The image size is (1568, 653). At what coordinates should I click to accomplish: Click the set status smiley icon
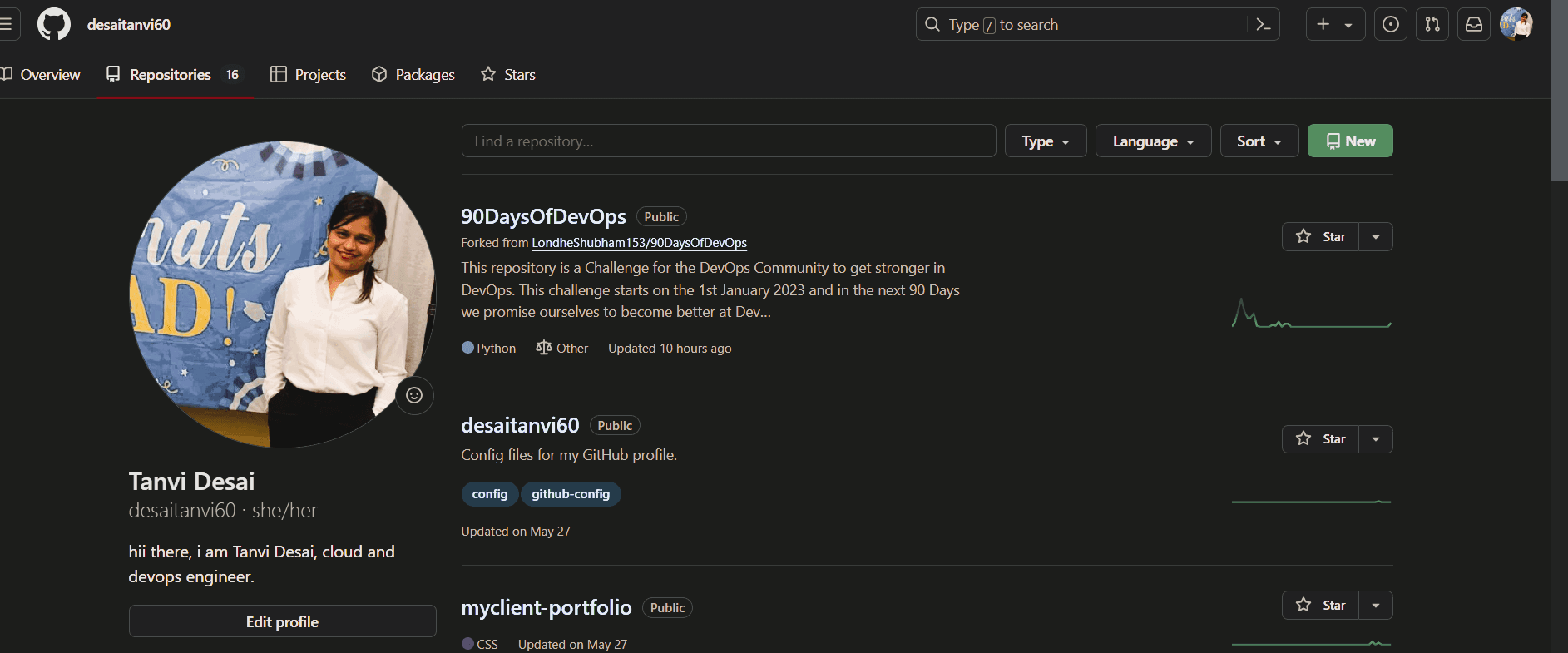point(414,395)
